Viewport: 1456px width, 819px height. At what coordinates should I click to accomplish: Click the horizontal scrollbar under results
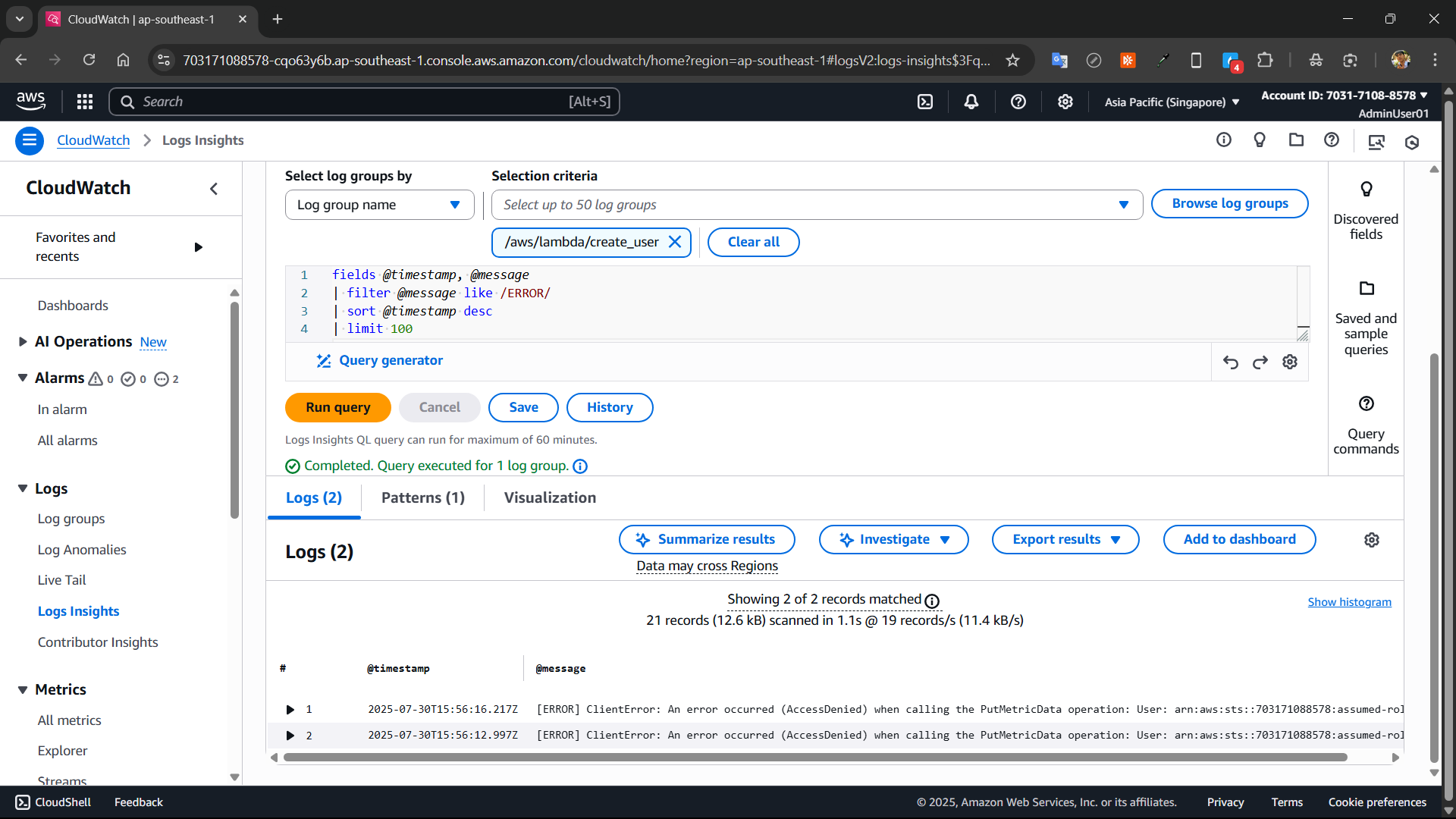point(815,758)
